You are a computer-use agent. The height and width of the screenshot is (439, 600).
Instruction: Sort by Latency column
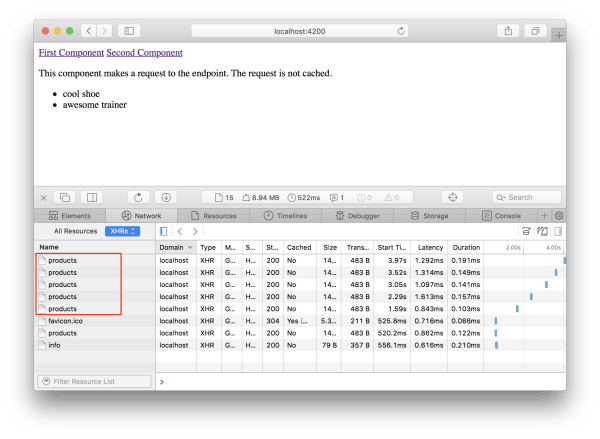[429, 248]
